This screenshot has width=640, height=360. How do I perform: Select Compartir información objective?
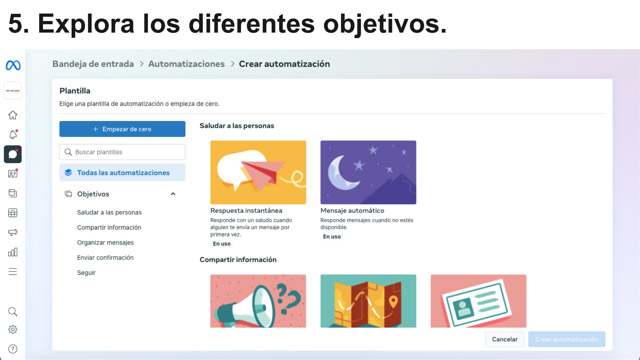(109, 227)
